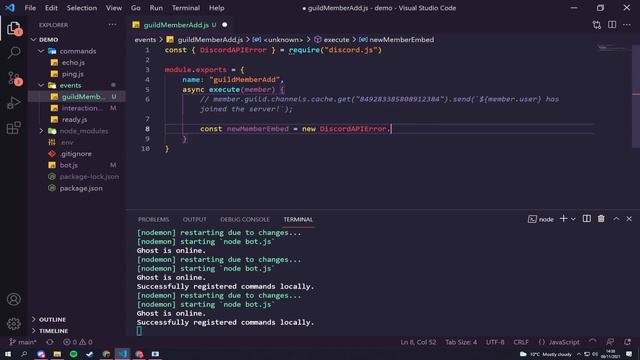Screen dimensions: 640x360
Task: Open the Search view in activity bar
Action: 14,52
